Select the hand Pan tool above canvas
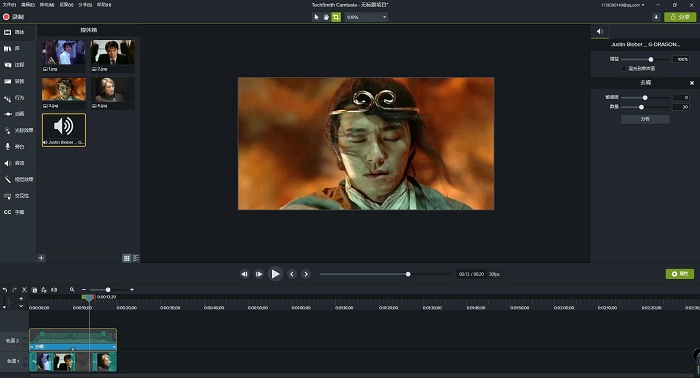700x378 pixels. 326,17
